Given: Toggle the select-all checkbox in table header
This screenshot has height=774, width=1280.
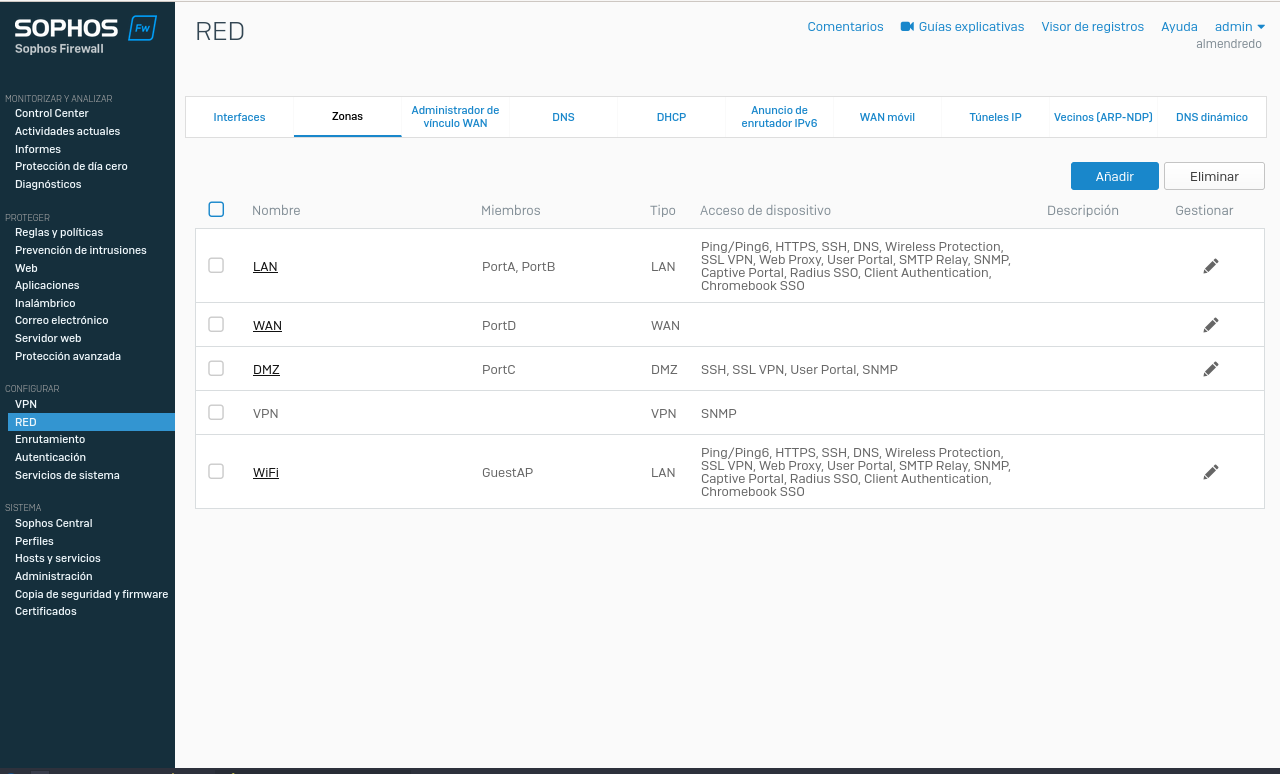Looking at the screenshot, I should coord(216,210).
